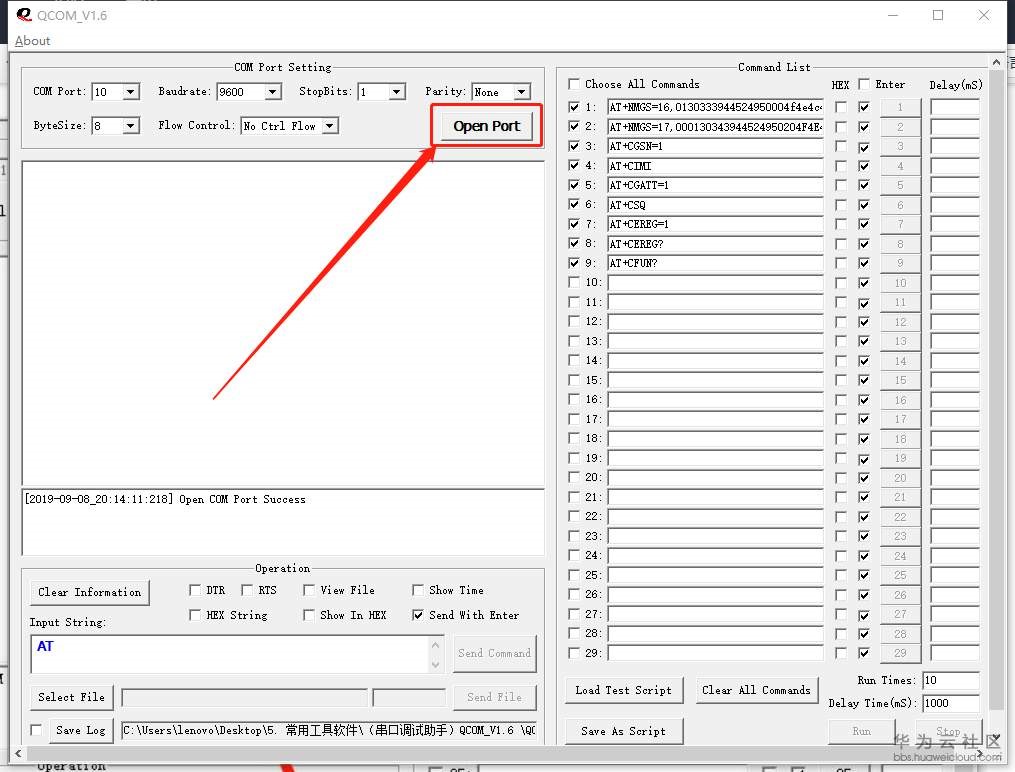Expand the Flow Control dropdown

click(x=330, y=126)
